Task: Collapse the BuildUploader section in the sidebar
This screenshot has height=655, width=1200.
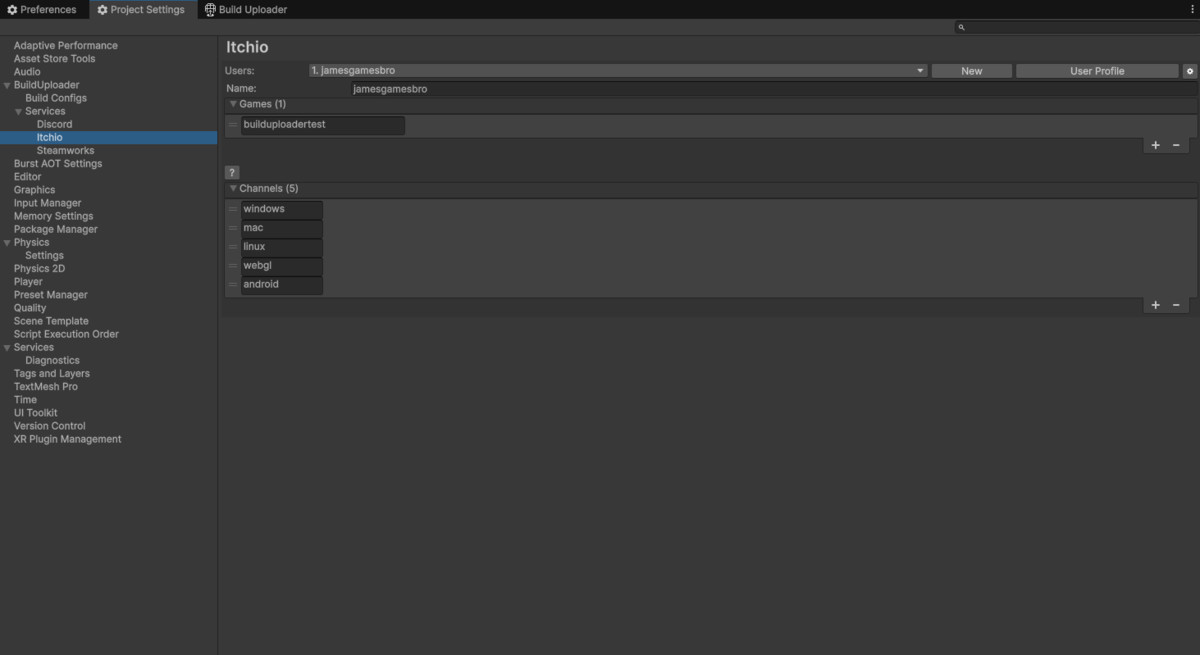Action: 6,84
